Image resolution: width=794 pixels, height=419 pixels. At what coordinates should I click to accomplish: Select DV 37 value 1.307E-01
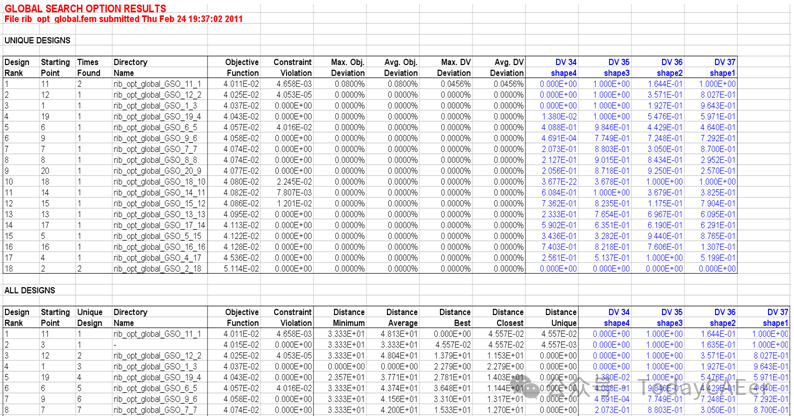(x=718, y=247)
